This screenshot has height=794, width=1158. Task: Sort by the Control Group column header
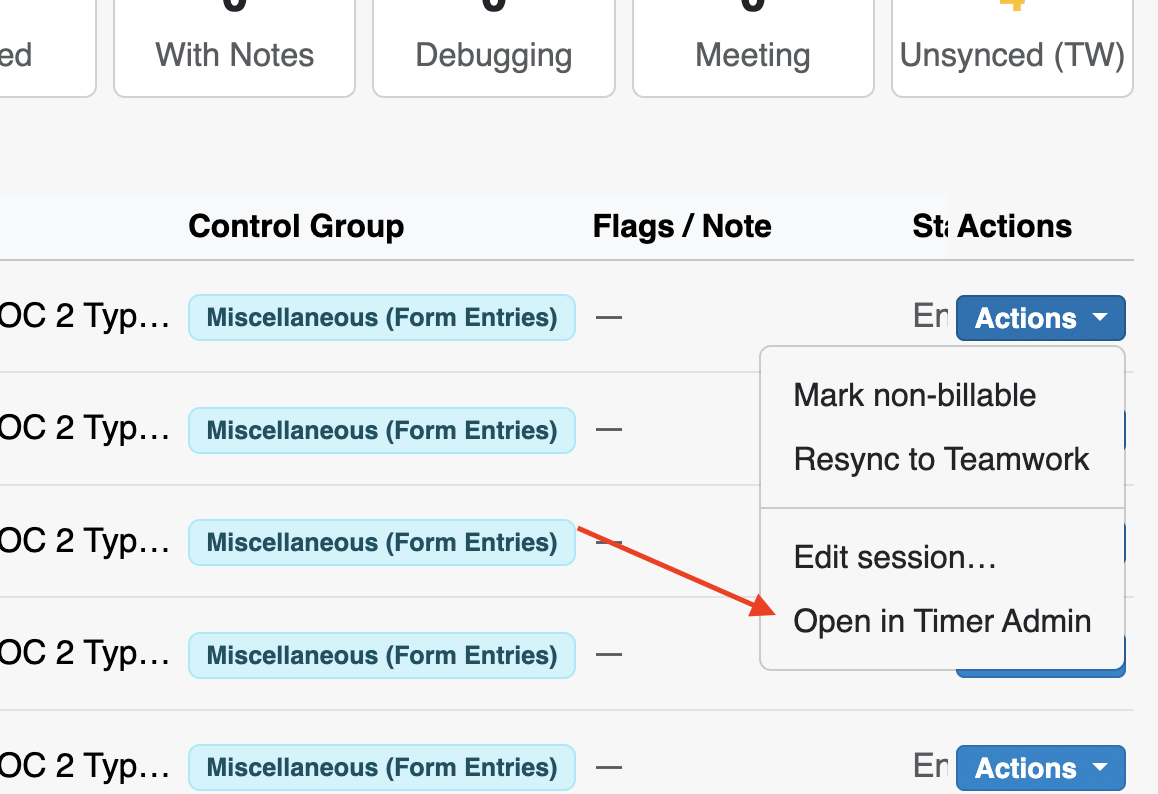296,226
